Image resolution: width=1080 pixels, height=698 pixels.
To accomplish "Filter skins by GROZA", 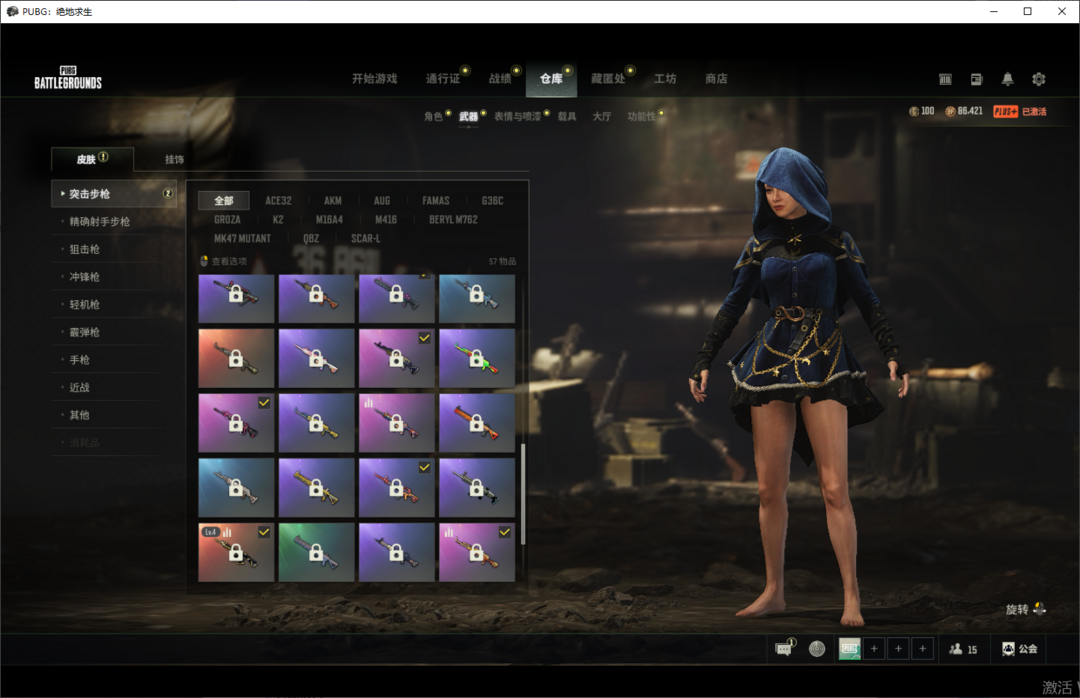I will pyautogui.click(x=227, y=220).
